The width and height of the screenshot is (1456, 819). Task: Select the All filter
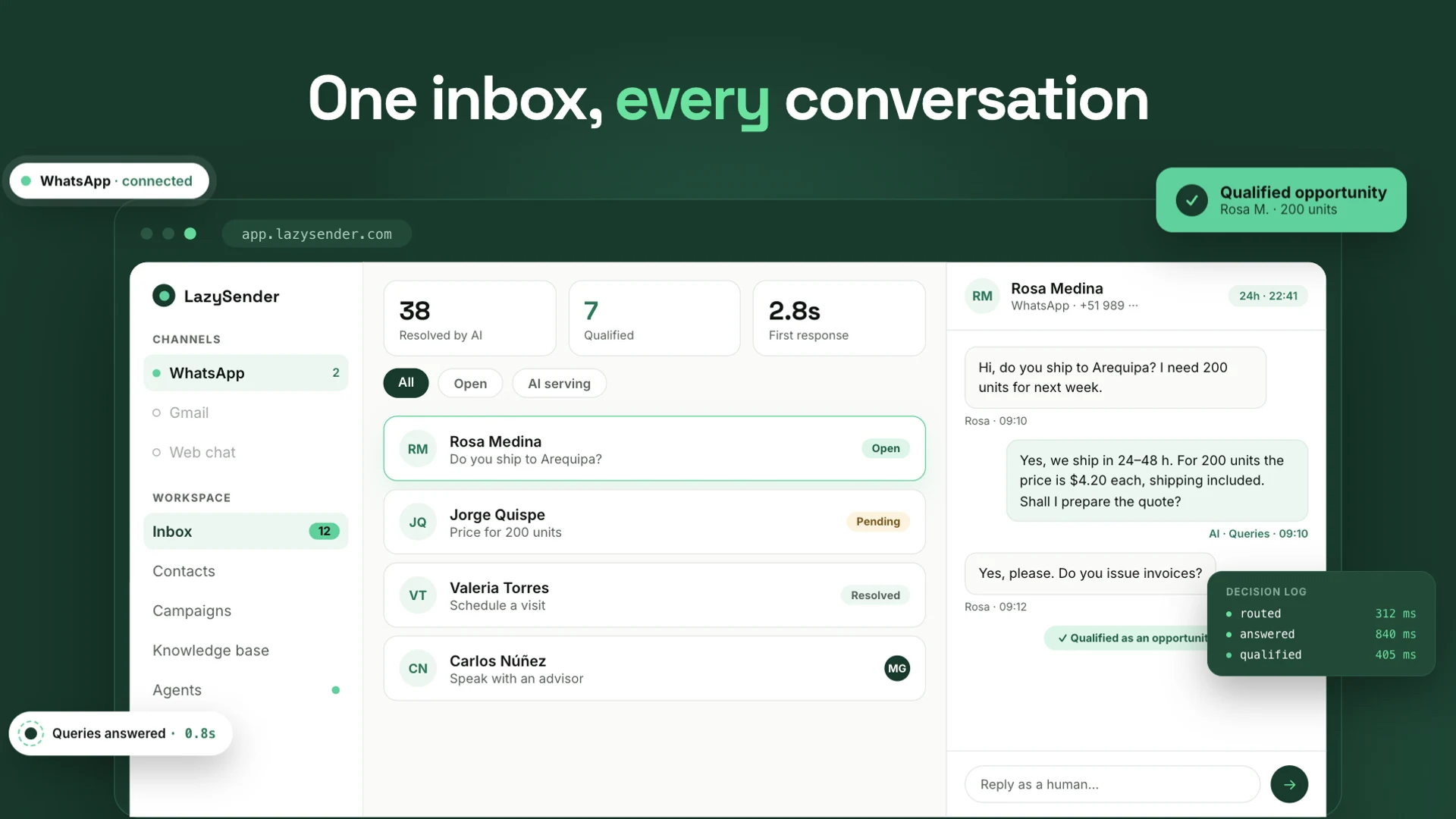point(406,383)
